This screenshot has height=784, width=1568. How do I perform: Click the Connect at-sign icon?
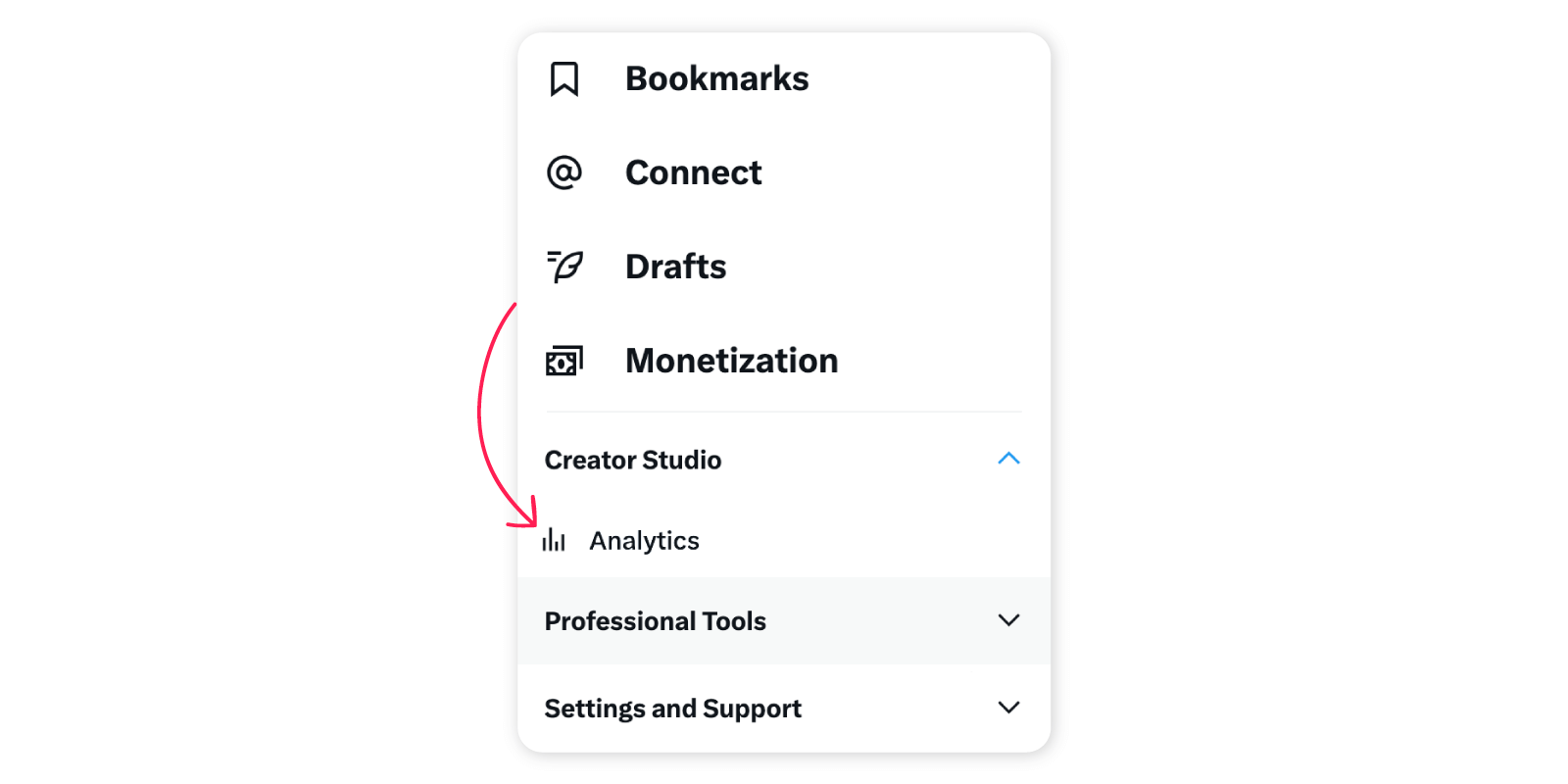pyautogui.click(x=564, y=172)
